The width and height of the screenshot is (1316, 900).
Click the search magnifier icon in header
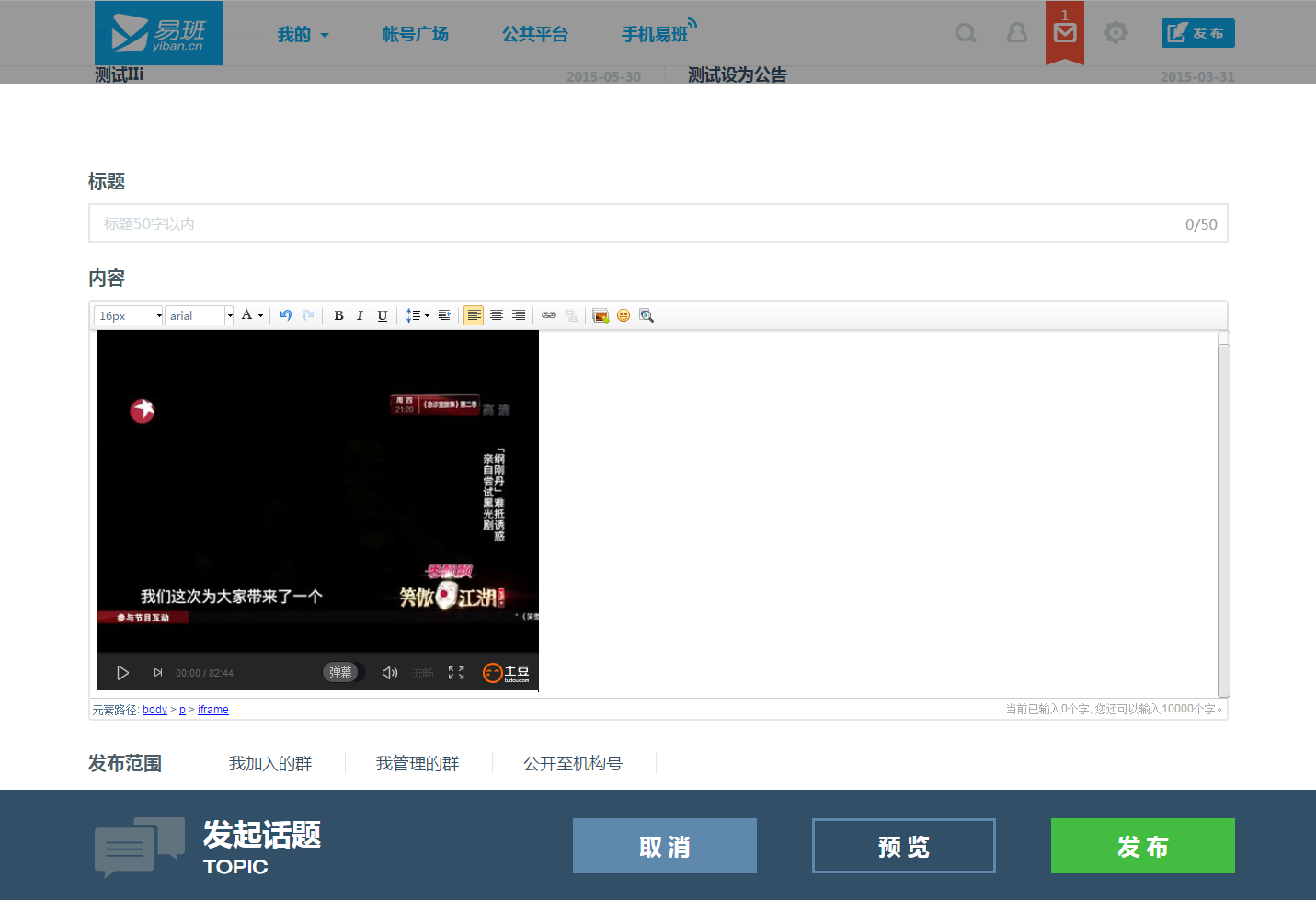click(966, 34)
